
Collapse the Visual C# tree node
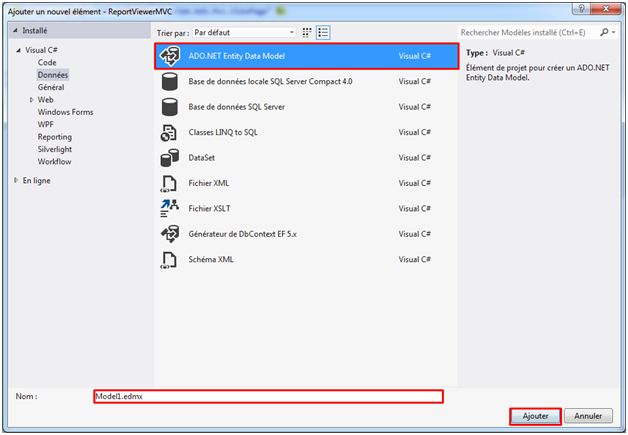coord(18,50)
